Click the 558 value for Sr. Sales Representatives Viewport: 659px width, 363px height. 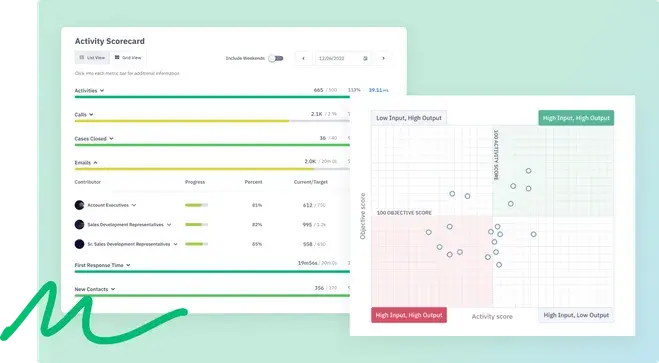coord(308,244)
